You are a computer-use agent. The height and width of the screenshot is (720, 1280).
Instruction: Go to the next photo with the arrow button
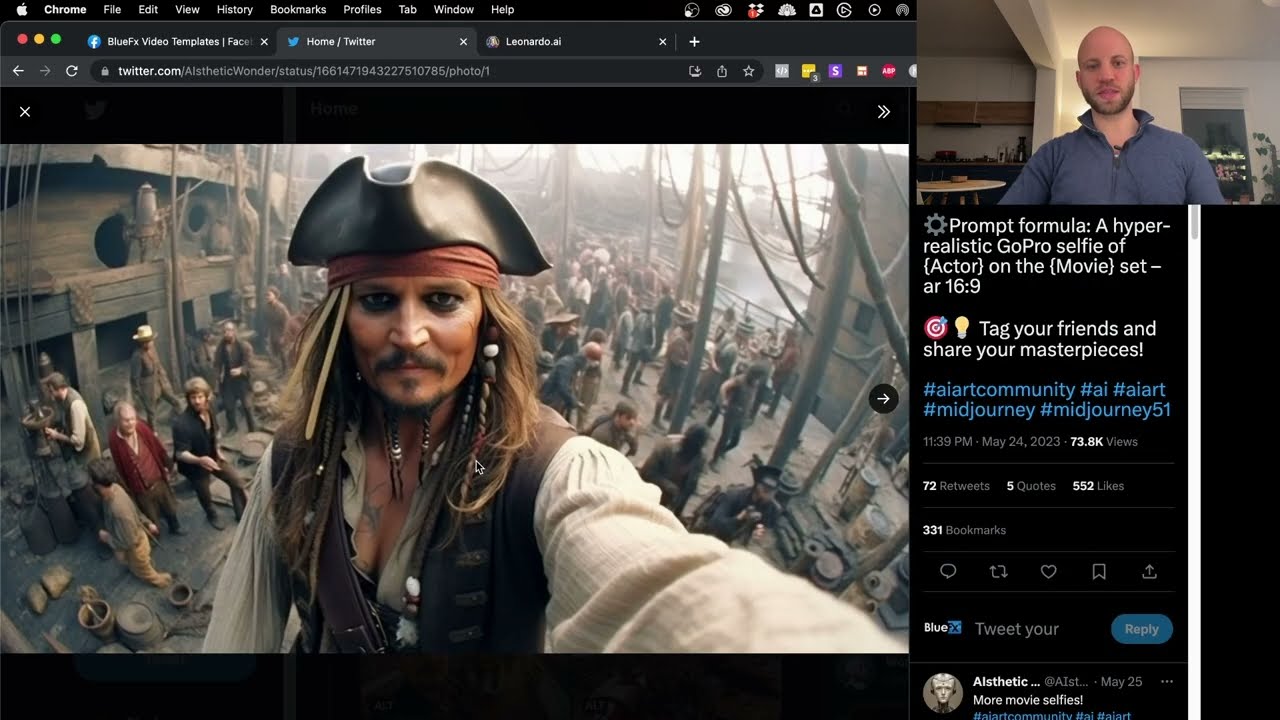(x=883, y=399)
